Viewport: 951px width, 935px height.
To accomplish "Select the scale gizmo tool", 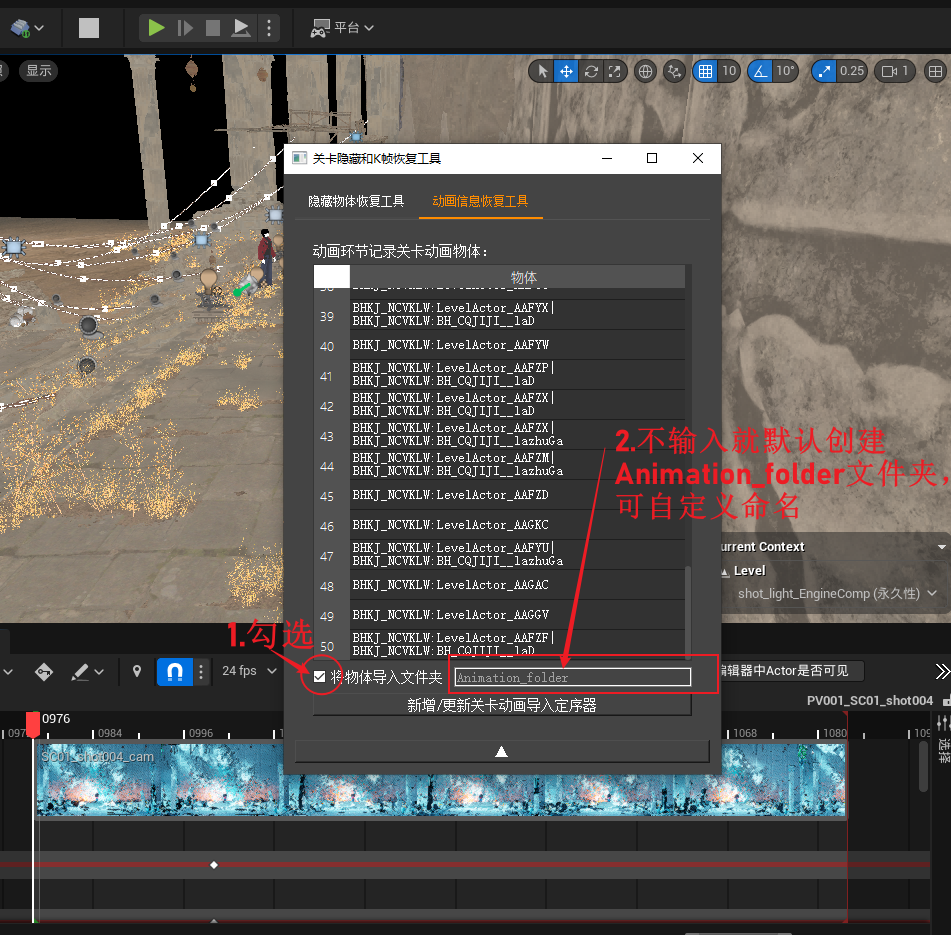I will (x=615, y=71).
